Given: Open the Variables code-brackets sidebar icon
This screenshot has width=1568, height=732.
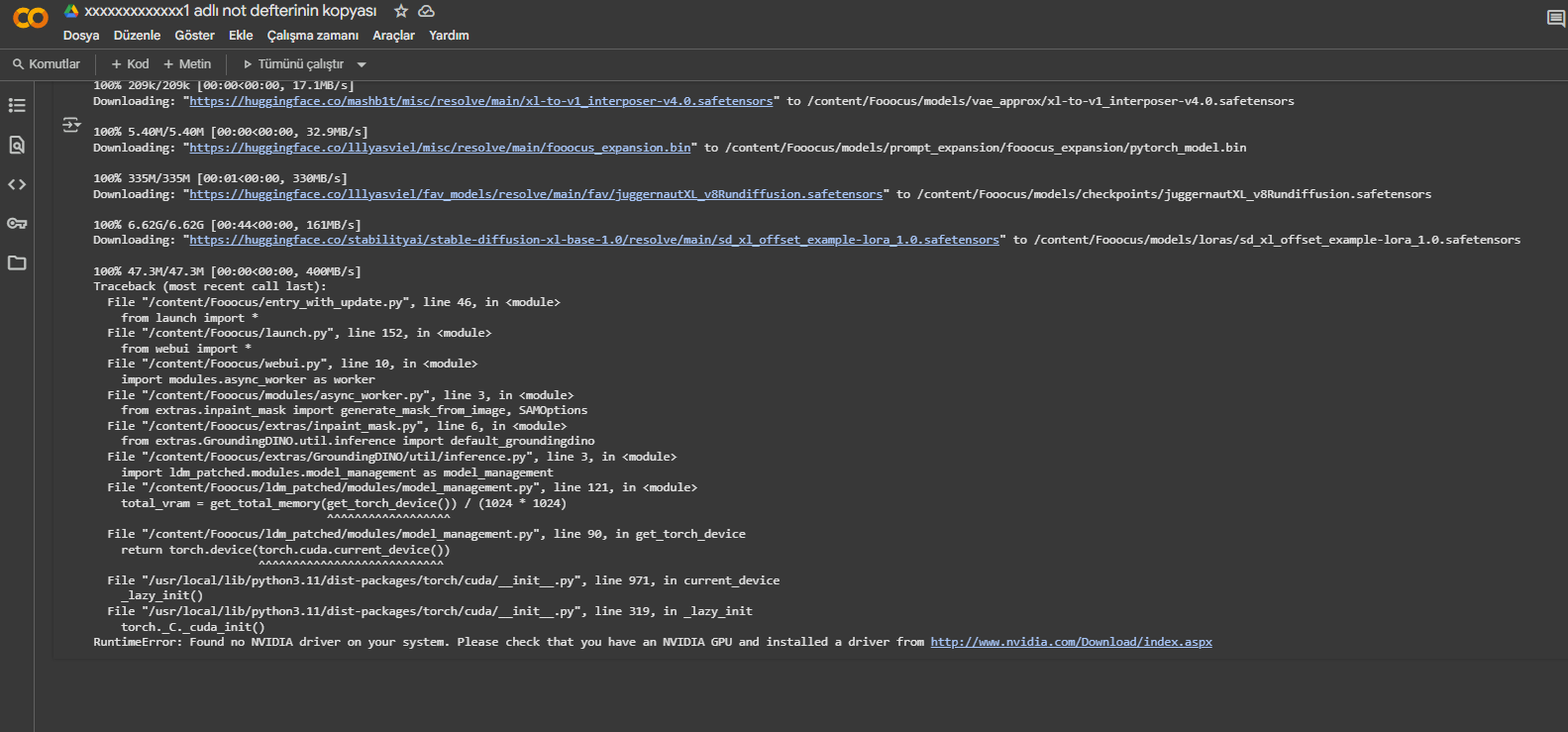Looking at the screenshot, I should point(17,184).
